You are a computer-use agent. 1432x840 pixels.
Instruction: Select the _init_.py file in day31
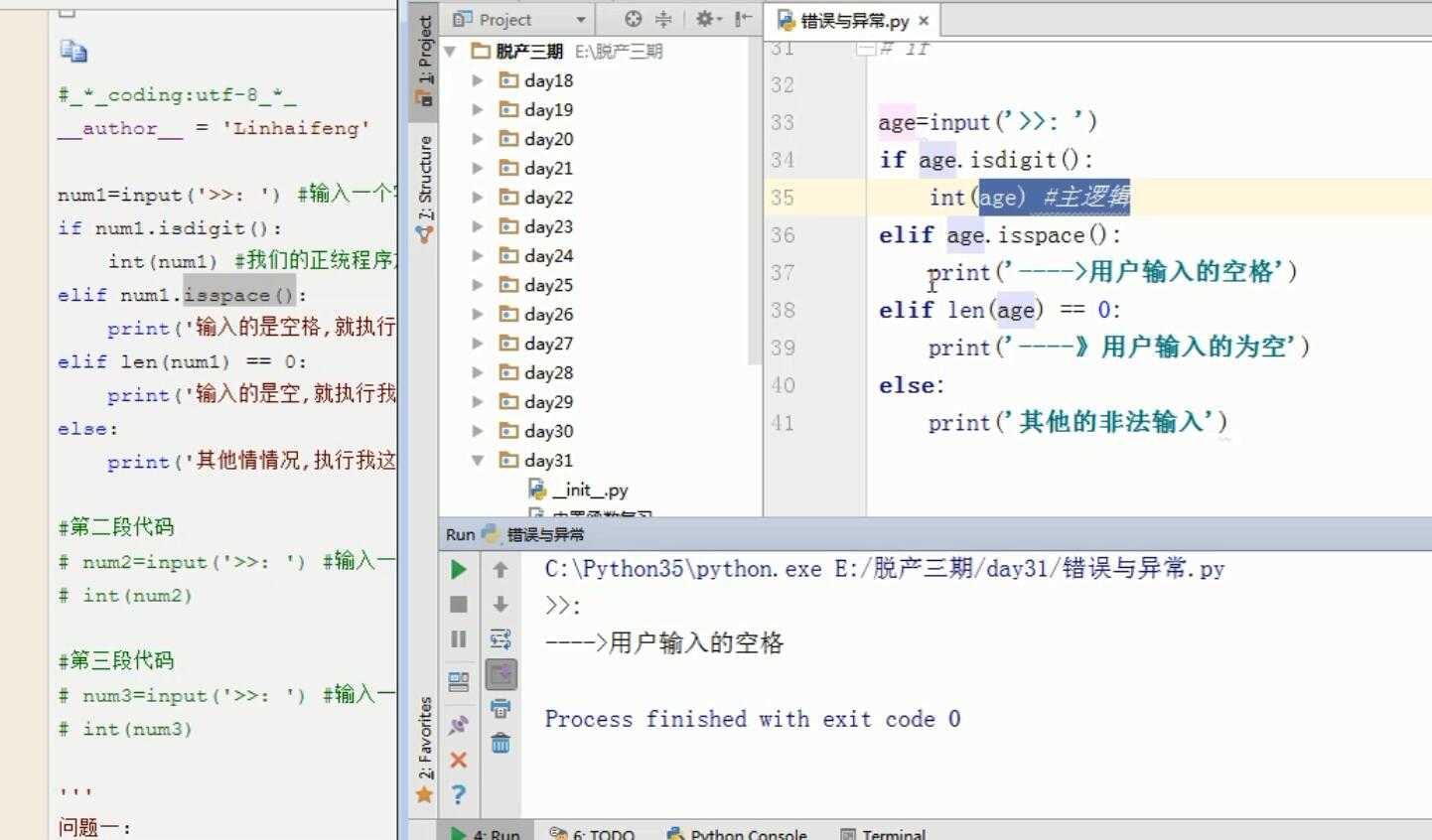coord(579,490)
